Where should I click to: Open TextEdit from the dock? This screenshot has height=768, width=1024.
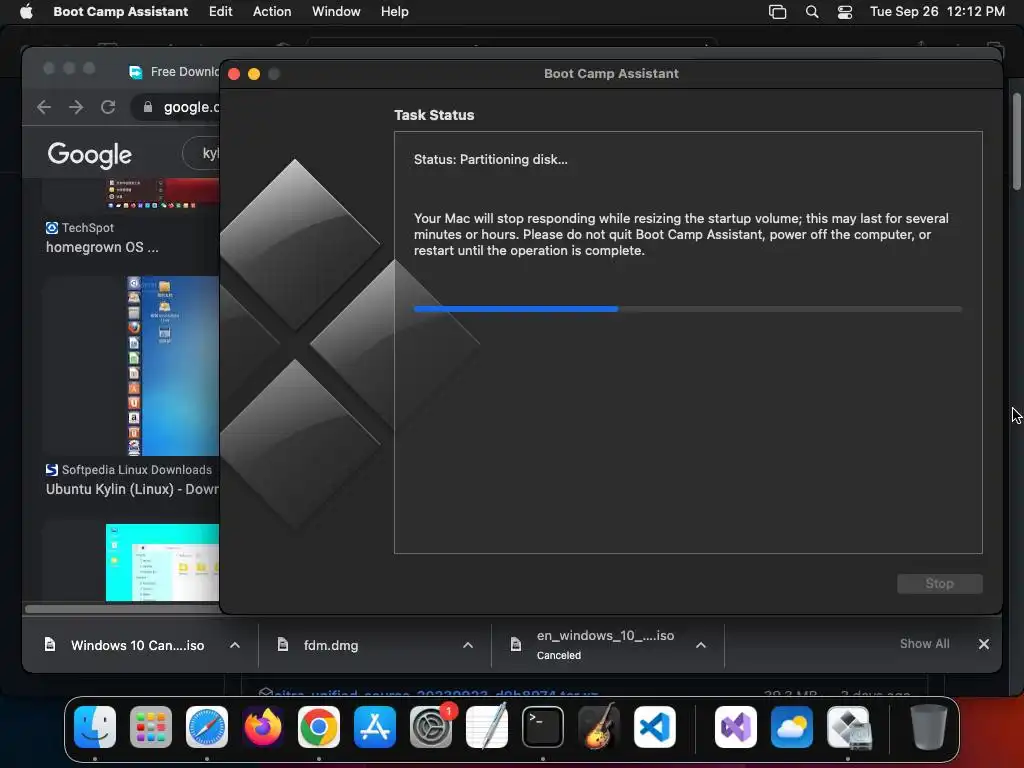coord(487,727)
